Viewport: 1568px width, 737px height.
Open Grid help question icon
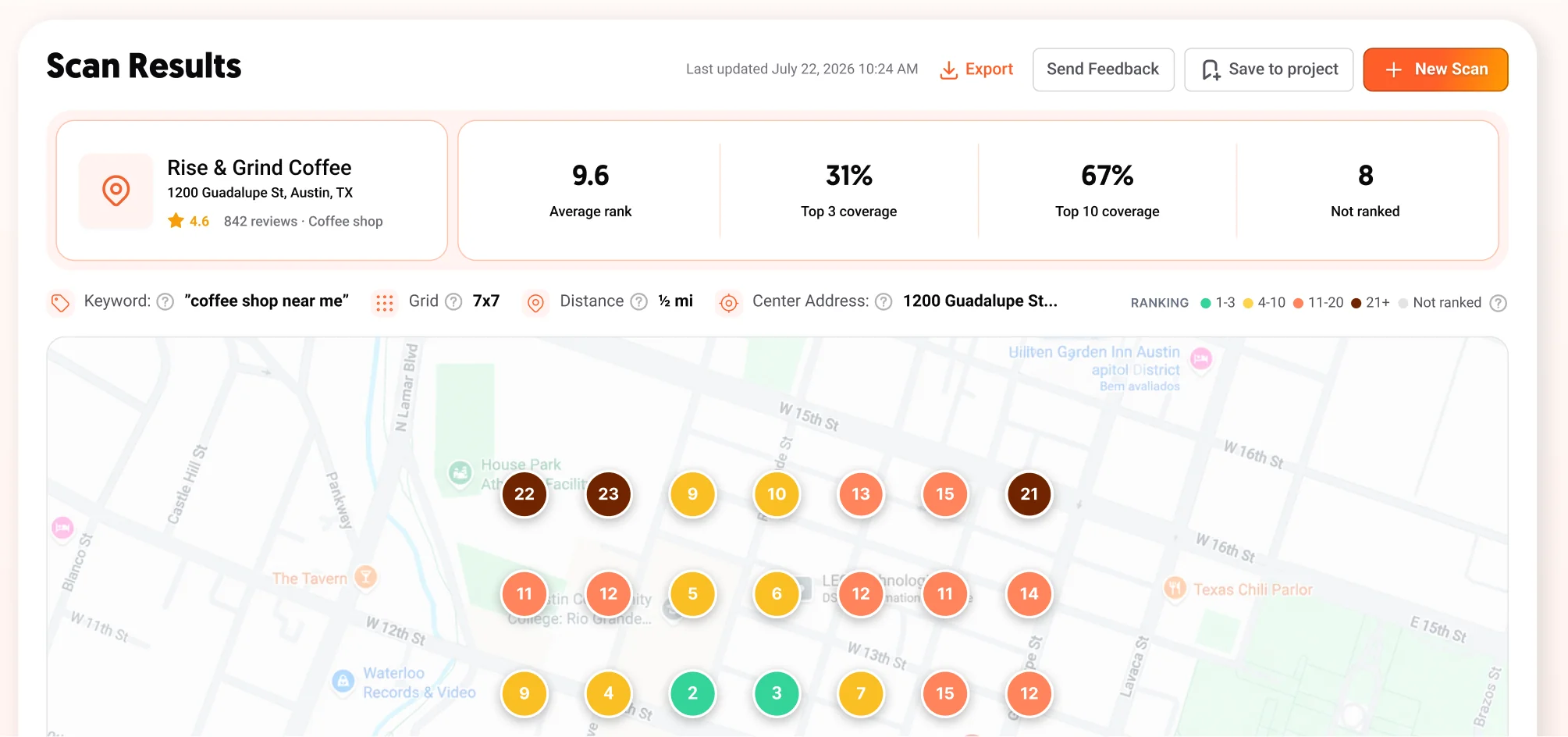click(453, 301)
